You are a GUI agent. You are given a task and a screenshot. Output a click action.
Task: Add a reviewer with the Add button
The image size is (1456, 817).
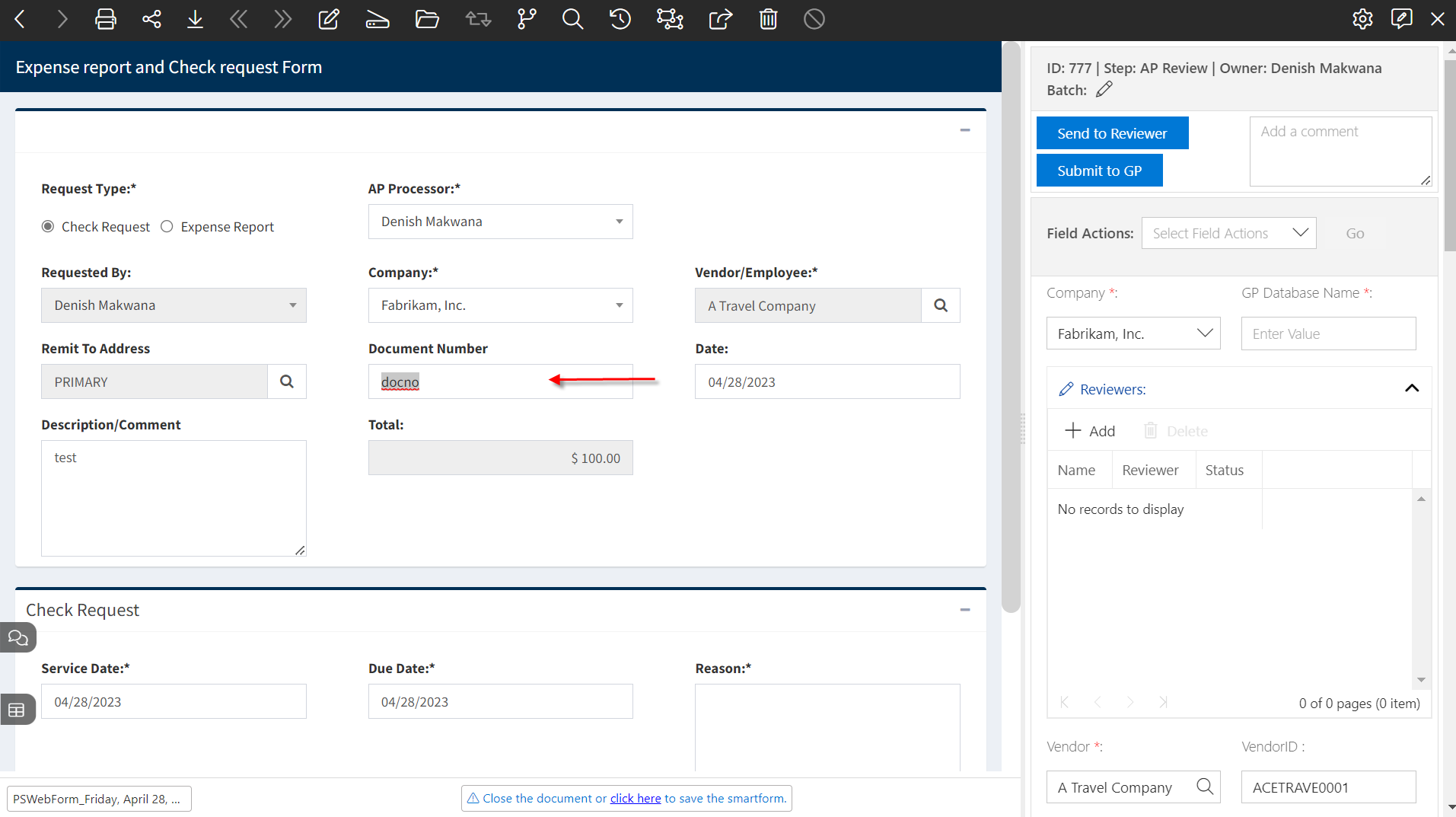(1090, 431)
